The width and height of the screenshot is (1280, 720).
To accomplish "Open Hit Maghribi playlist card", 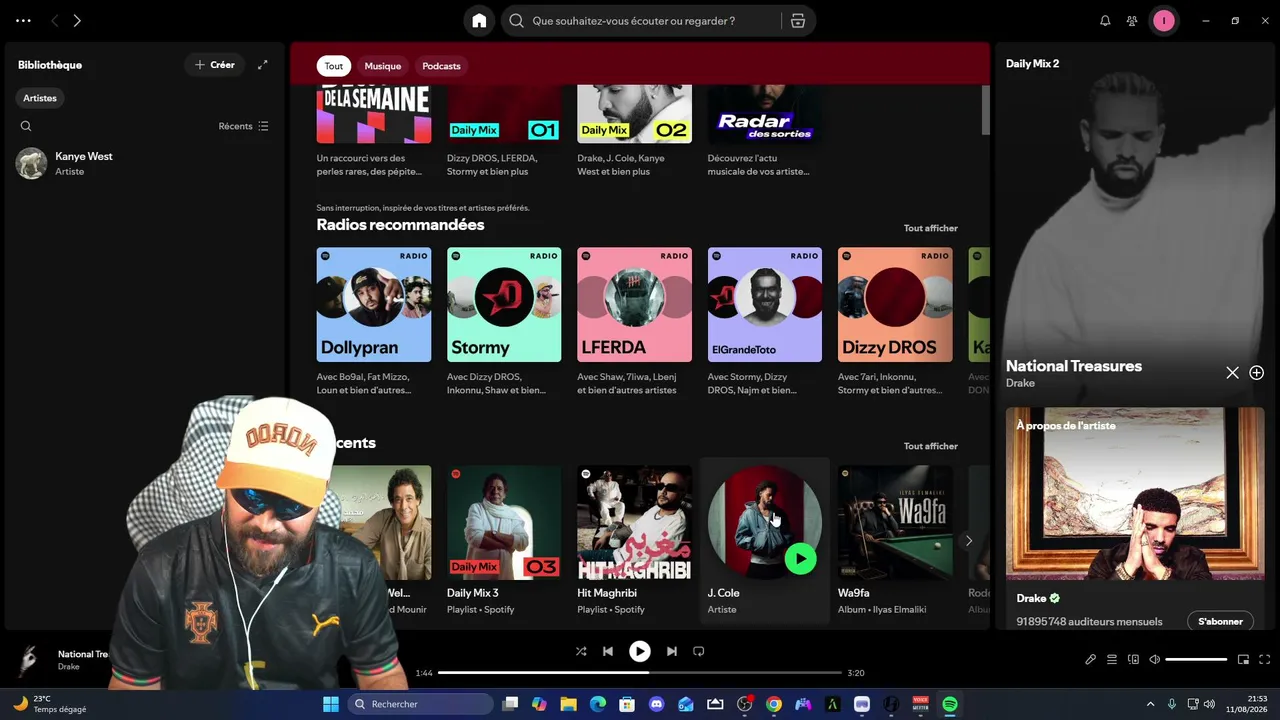I will (634, 540).
